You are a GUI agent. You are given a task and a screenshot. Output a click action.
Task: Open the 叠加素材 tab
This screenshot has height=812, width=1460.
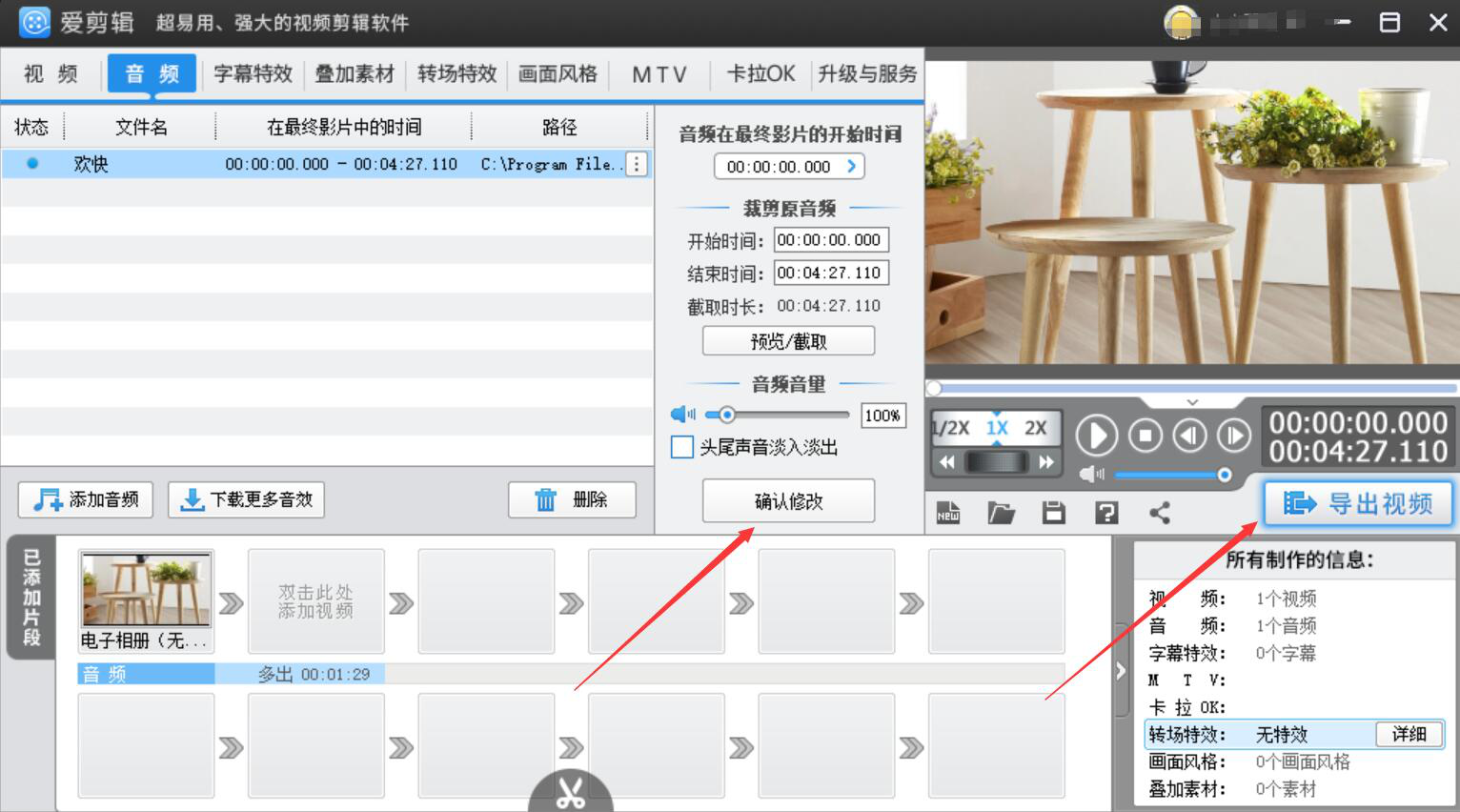(355, 73)
